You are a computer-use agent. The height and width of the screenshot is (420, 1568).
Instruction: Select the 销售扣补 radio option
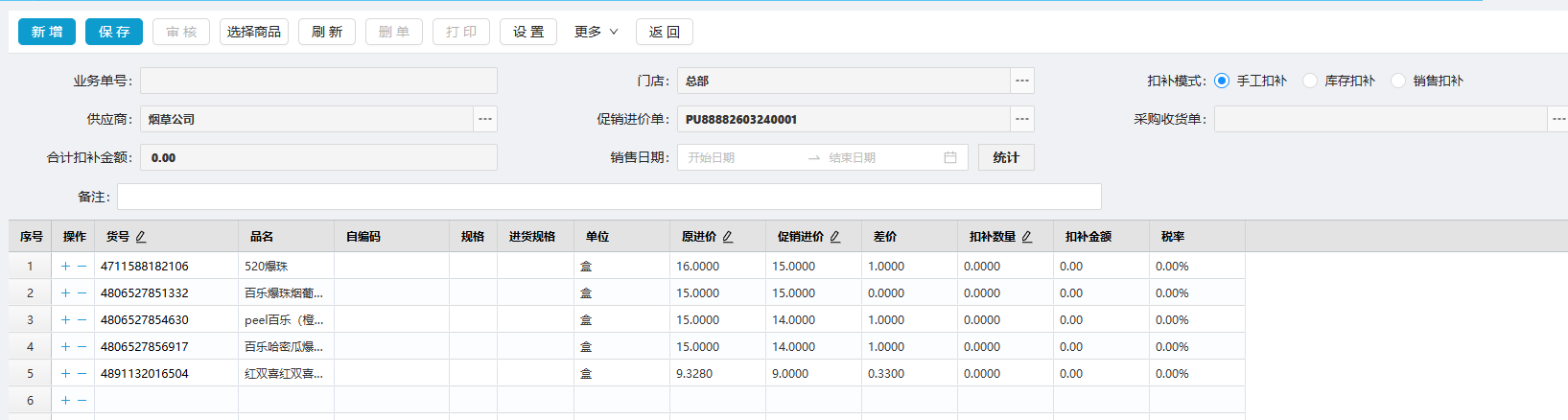tap(1398, 81)
